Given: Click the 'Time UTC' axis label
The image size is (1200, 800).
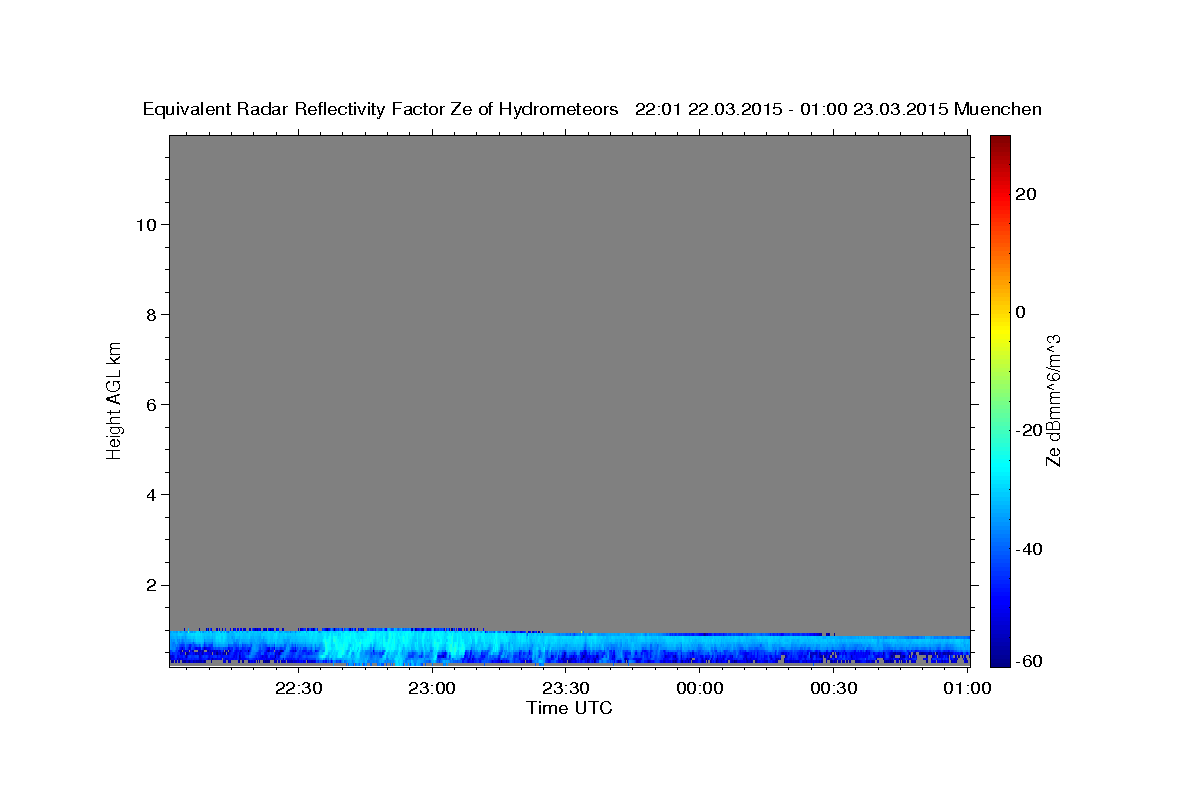Looking at the screenshot, I should click(569, 708).
